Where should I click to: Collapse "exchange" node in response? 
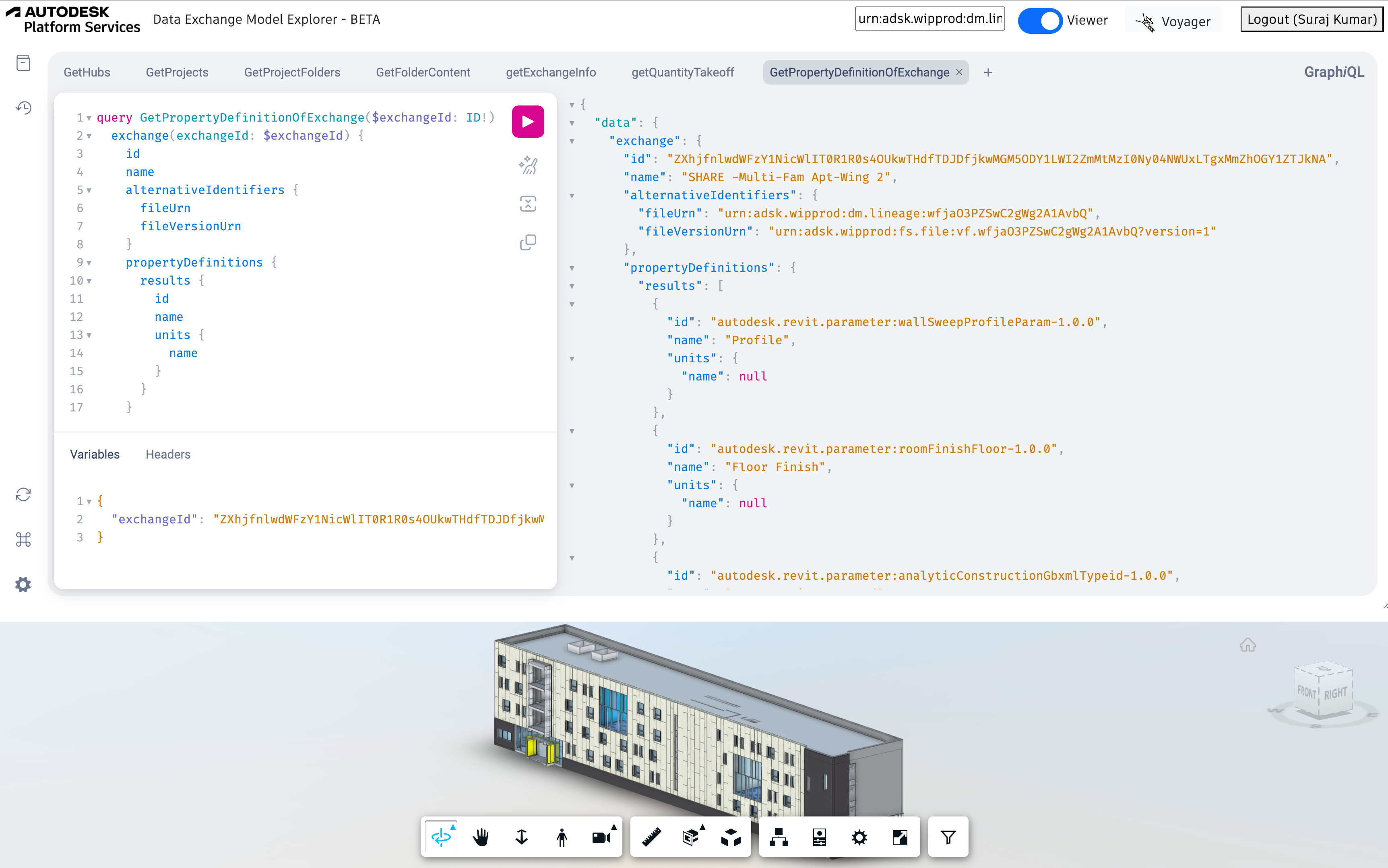(572, 141)
